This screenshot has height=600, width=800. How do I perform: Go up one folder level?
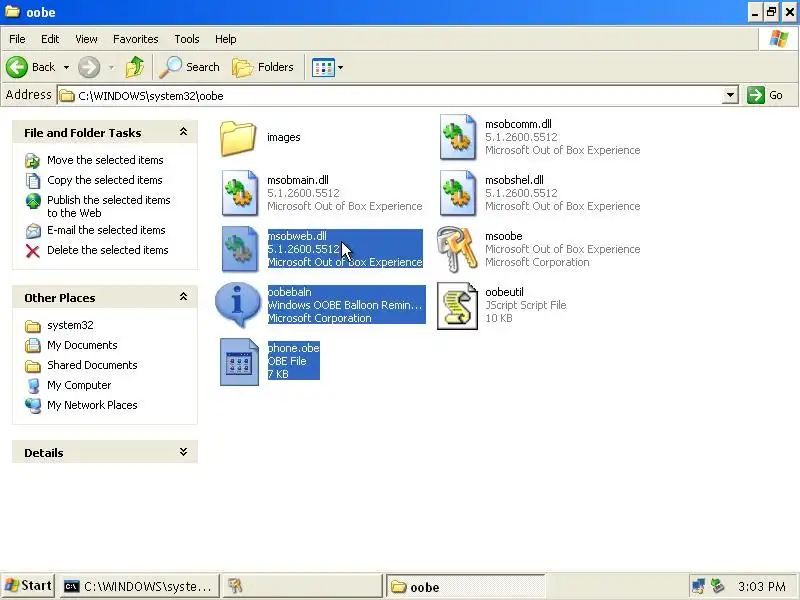click(x=135, y=67)
